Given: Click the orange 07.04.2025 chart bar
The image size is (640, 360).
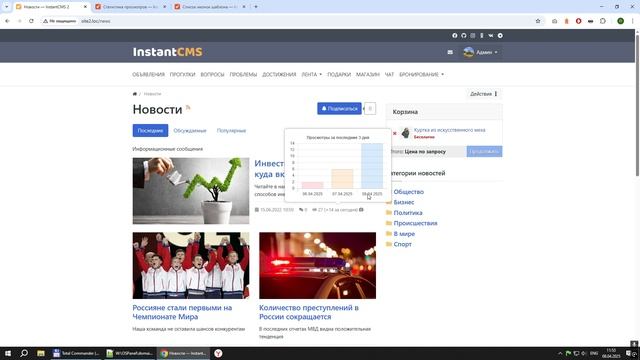Looking at the screenshot, I should coord(342,179).
